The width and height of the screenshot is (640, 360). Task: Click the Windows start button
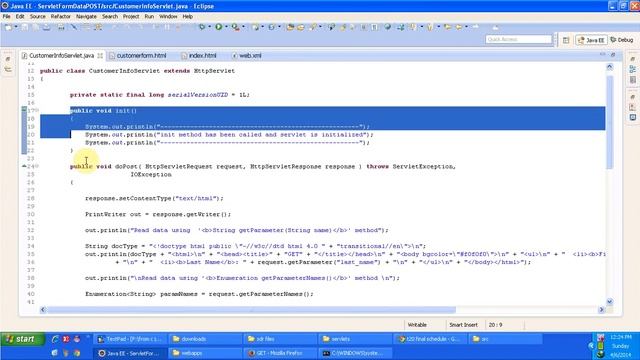click(22, 339)
